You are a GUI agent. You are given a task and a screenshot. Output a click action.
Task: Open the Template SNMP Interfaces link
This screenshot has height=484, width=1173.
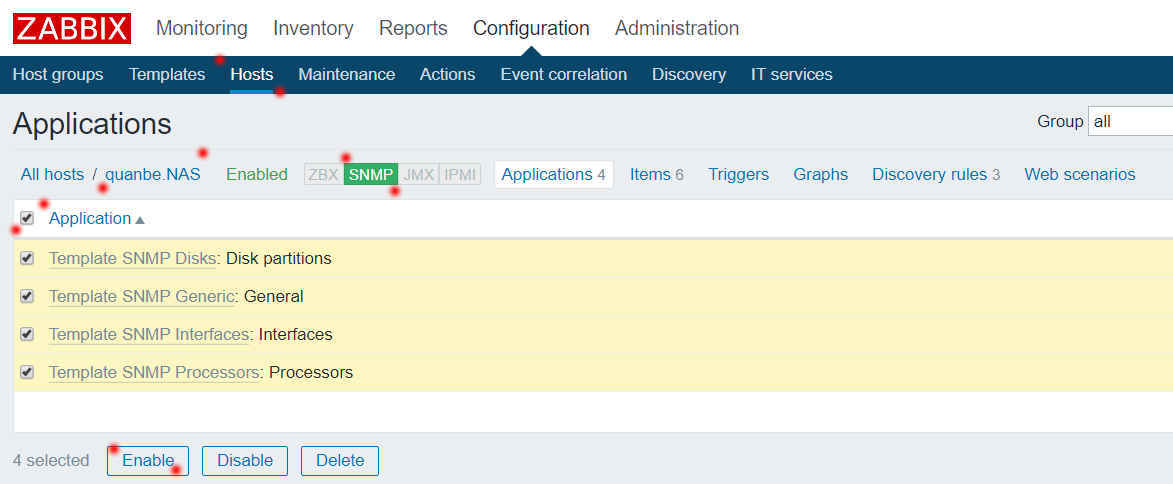pyautogui.click(x=148, y=334)
